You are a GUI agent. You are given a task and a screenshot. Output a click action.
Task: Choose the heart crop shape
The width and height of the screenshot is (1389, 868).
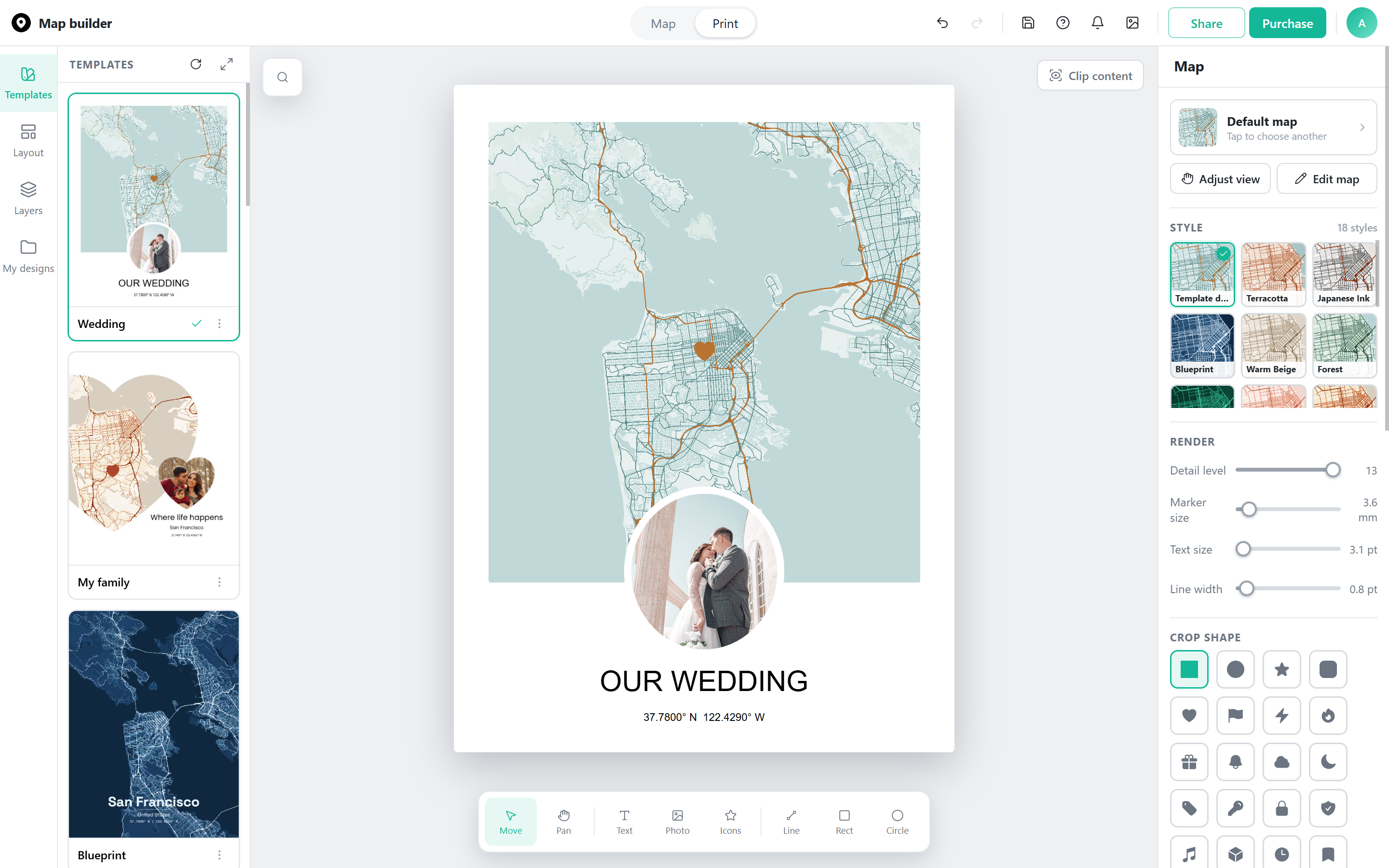[1189, 716]
